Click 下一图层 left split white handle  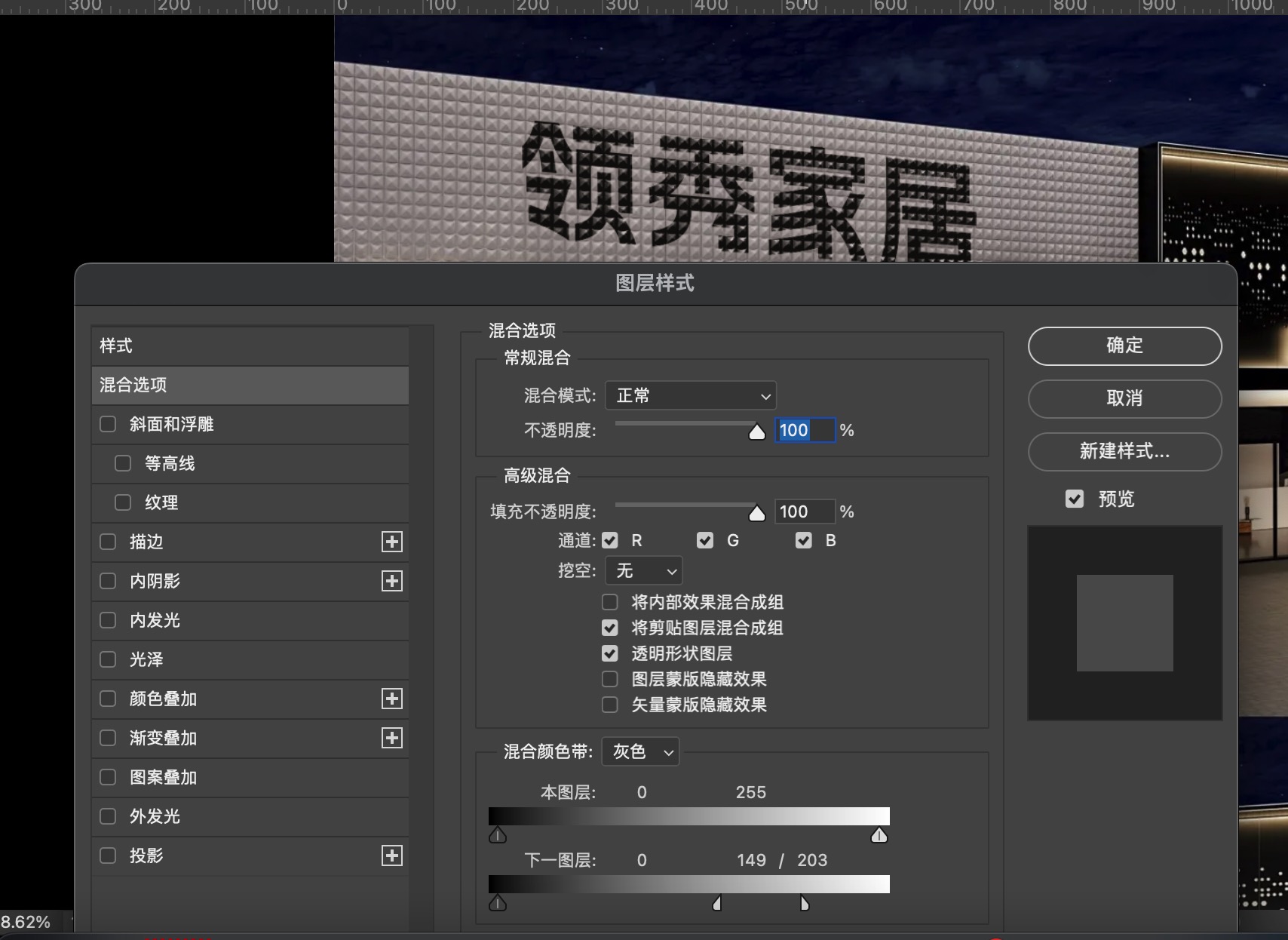(x=717, y=903)
